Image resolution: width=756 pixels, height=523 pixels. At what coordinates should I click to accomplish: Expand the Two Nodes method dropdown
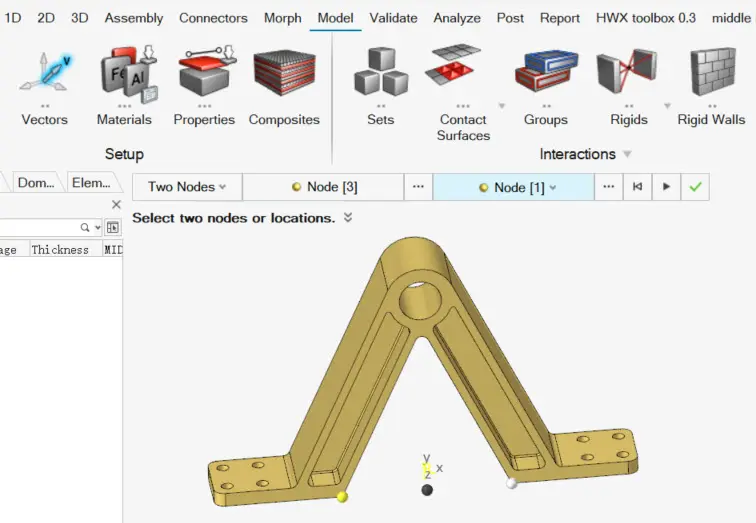(187, 187)
